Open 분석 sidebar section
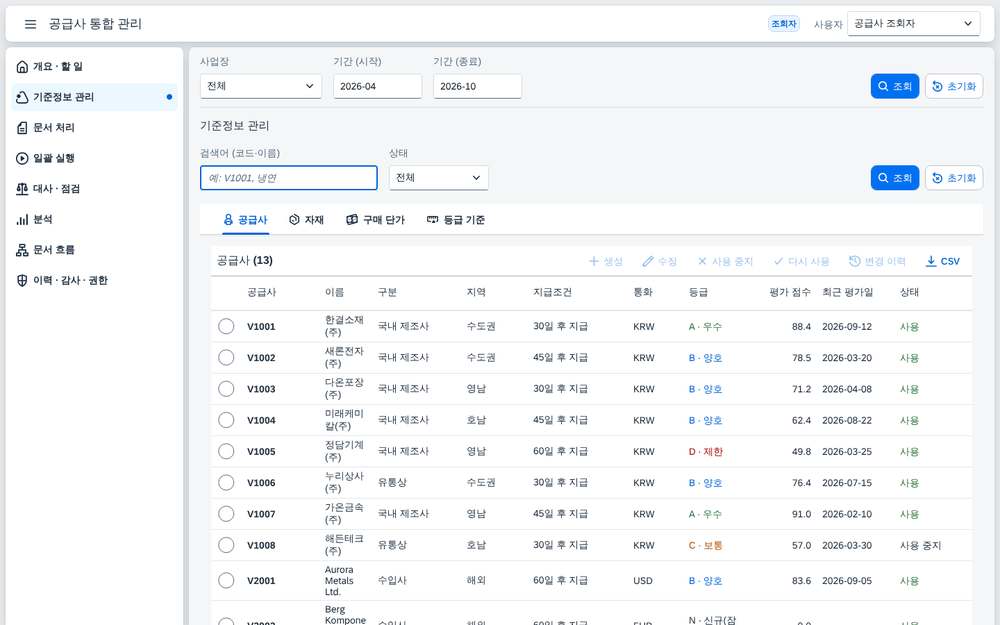1000x625 pixels. (x=94, y=219)
